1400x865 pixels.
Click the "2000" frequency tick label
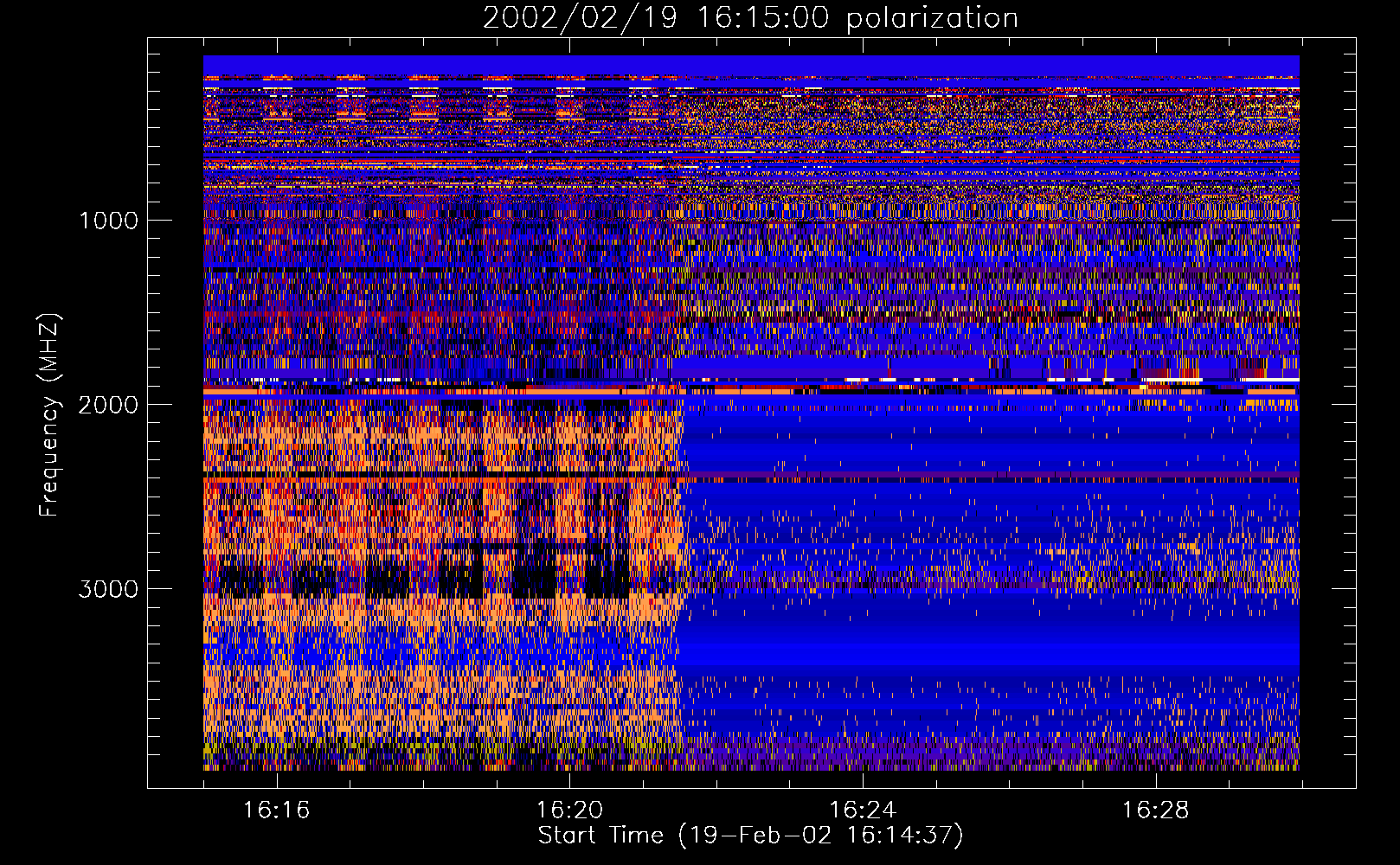(x=108, y=405)
